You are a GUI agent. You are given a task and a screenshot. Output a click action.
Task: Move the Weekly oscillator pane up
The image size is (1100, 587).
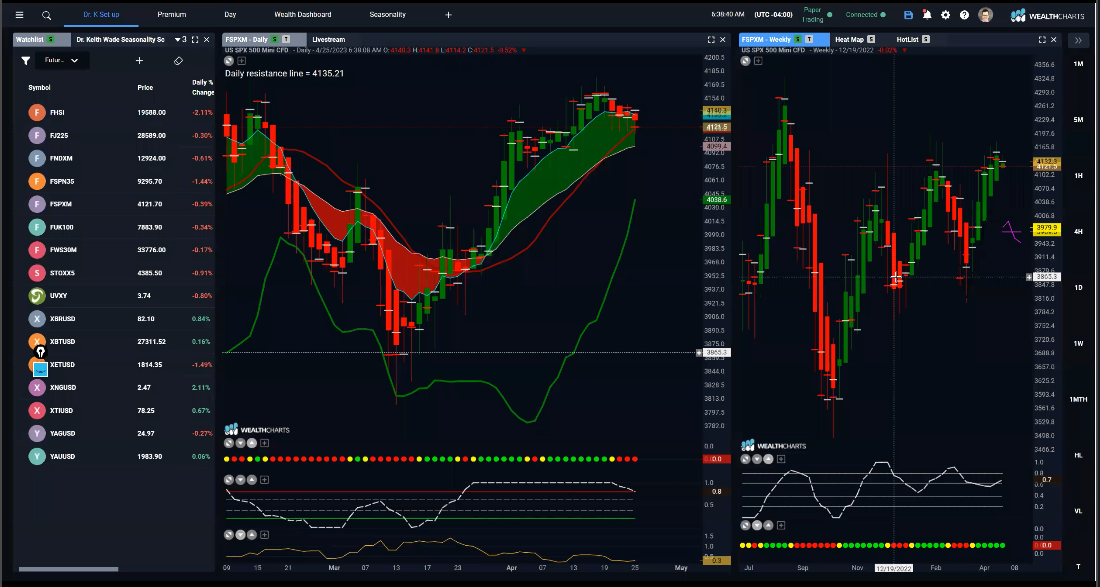(x=768, y=459)
